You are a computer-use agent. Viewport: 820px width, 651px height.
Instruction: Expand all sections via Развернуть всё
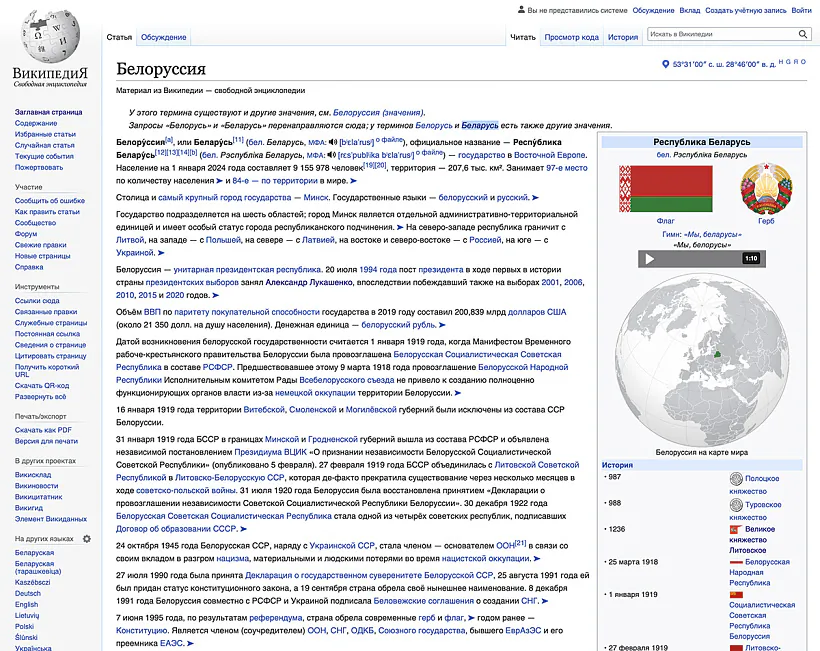40,396
